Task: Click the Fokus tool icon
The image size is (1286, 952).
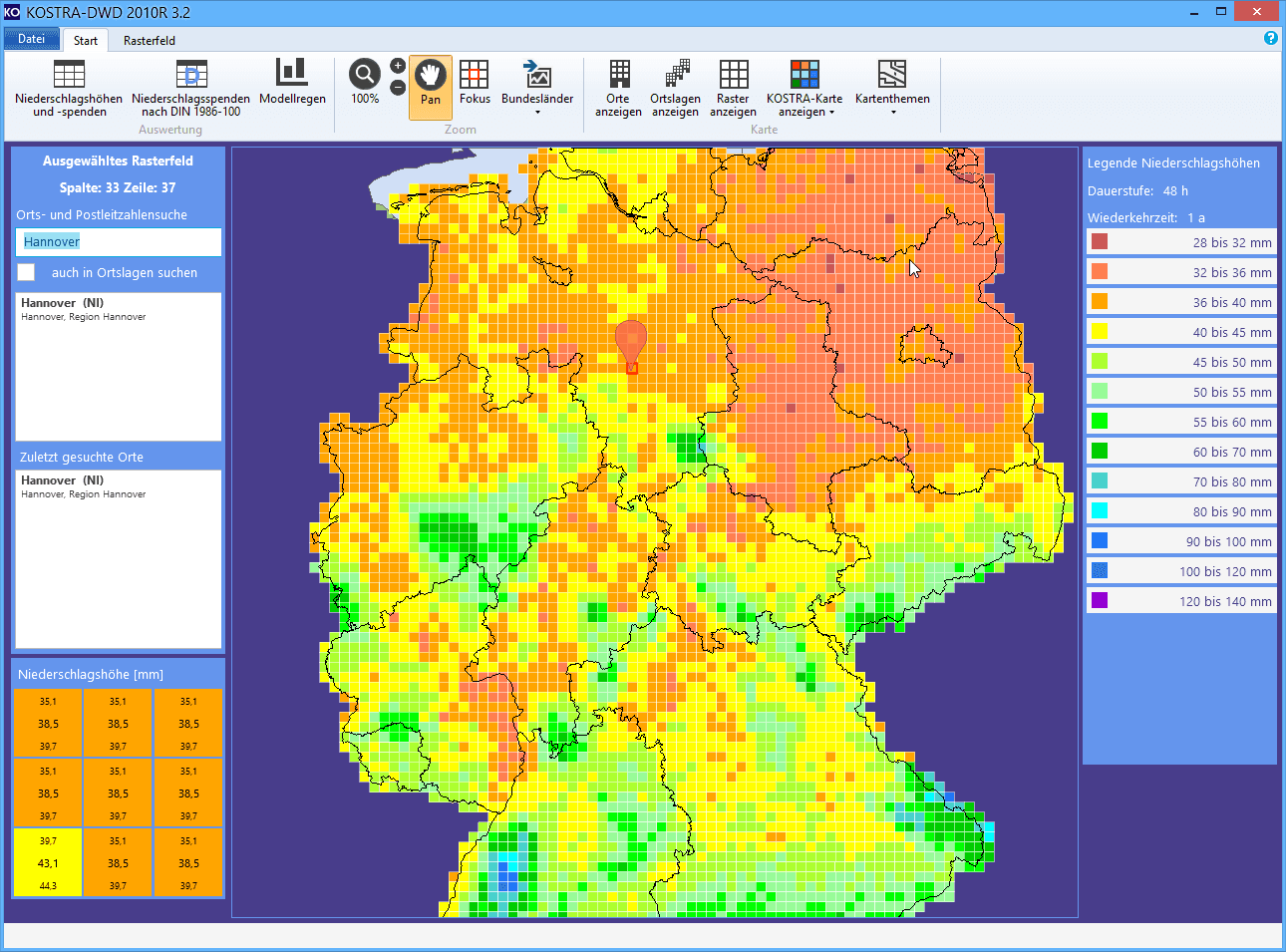Action: 475,75
